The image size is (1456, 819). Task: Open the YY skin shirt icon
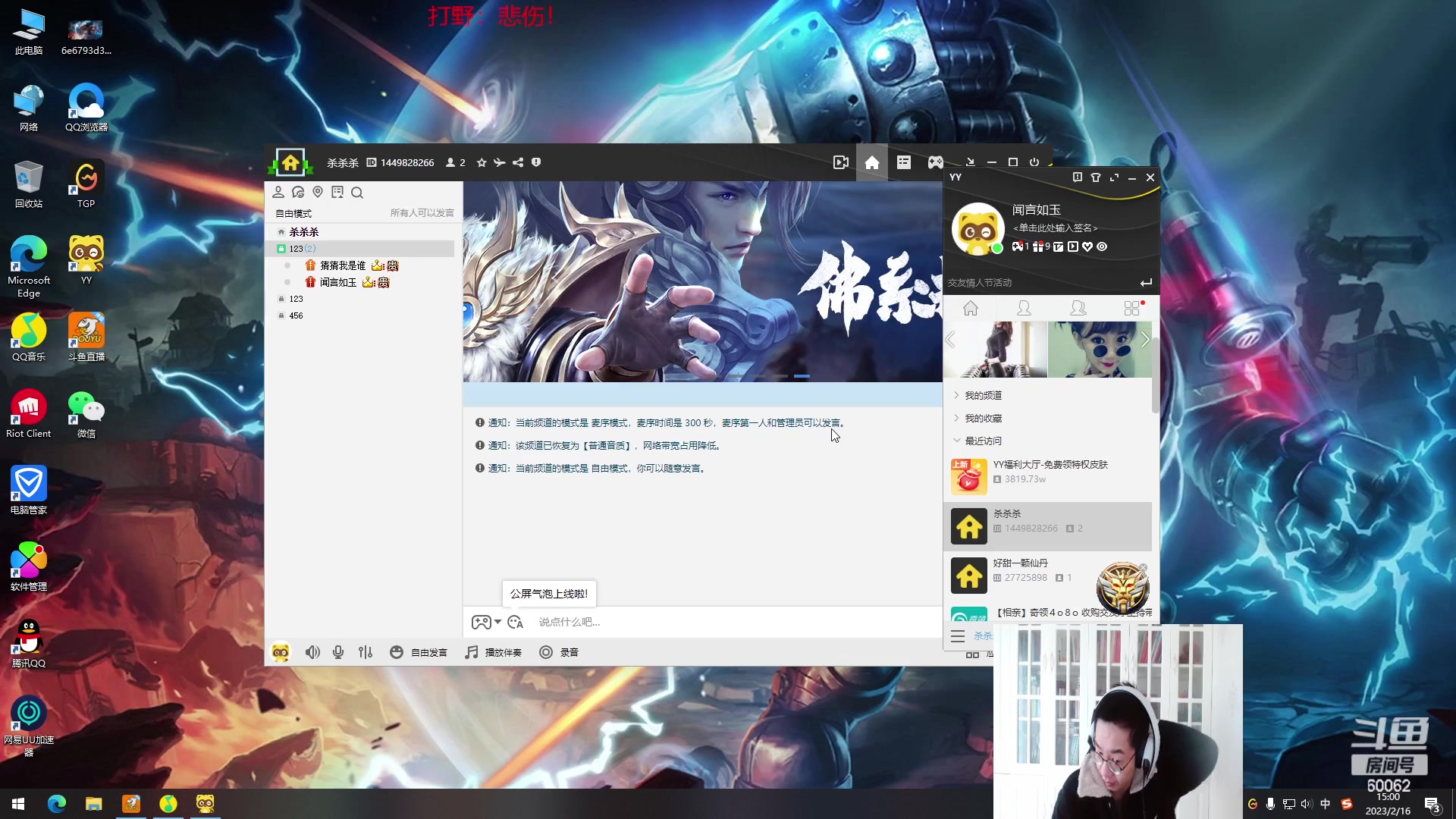coord(1096,177)
